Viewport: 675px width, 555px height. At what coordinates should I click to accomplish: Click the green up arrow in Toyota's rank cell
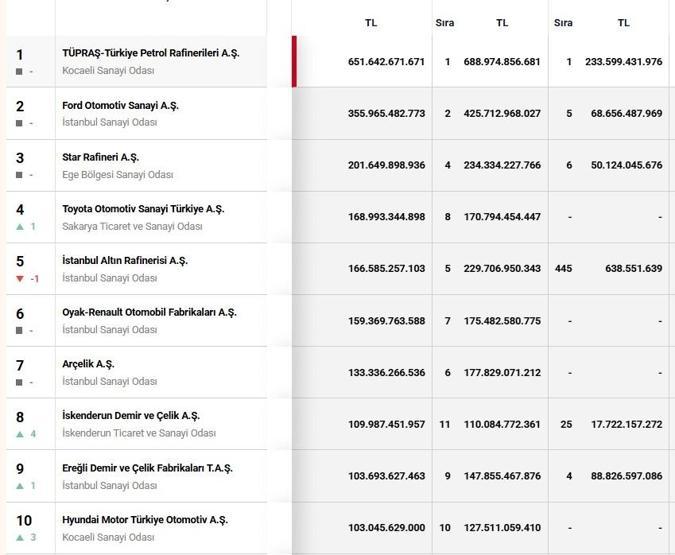click(20, 226)
